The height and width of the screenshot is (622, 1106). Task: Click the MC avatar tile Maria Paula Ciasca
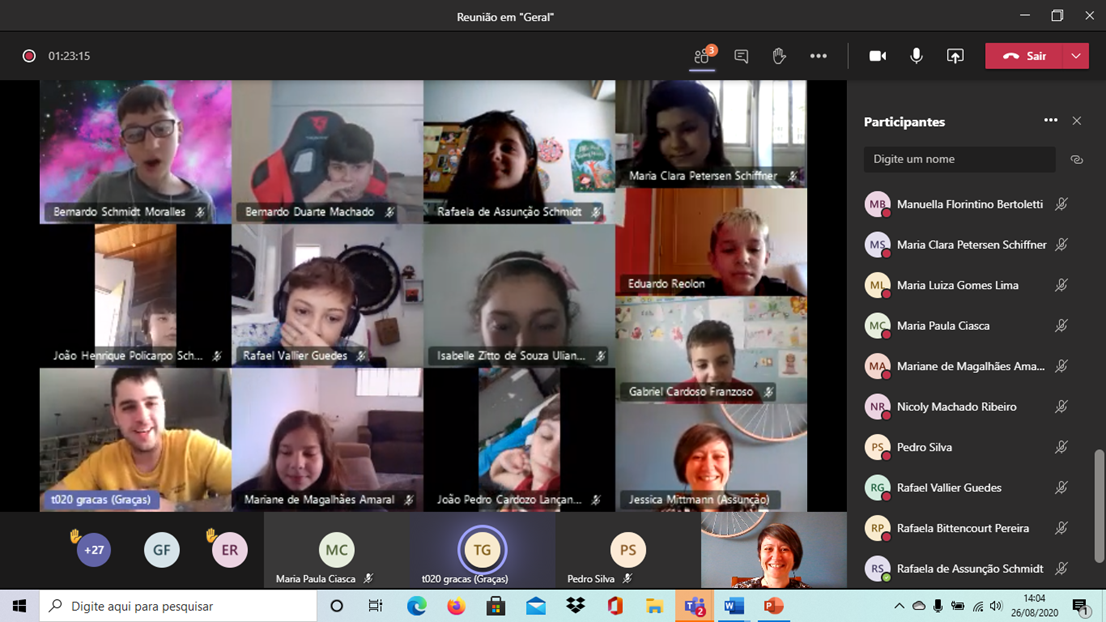(x=336, y=550)
